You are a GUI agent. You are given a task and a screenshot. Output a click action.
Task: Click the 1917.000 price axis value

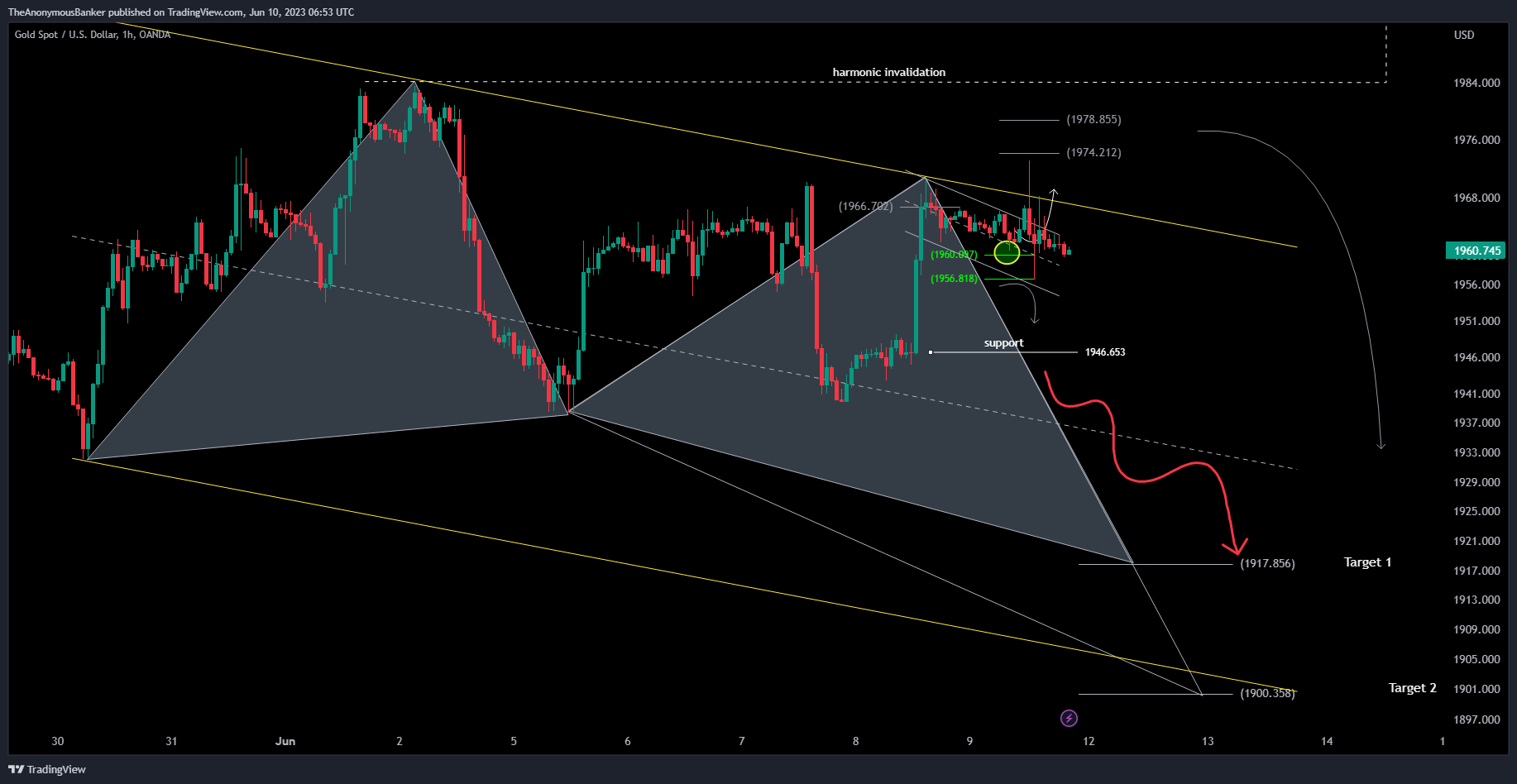point(1476,571)
